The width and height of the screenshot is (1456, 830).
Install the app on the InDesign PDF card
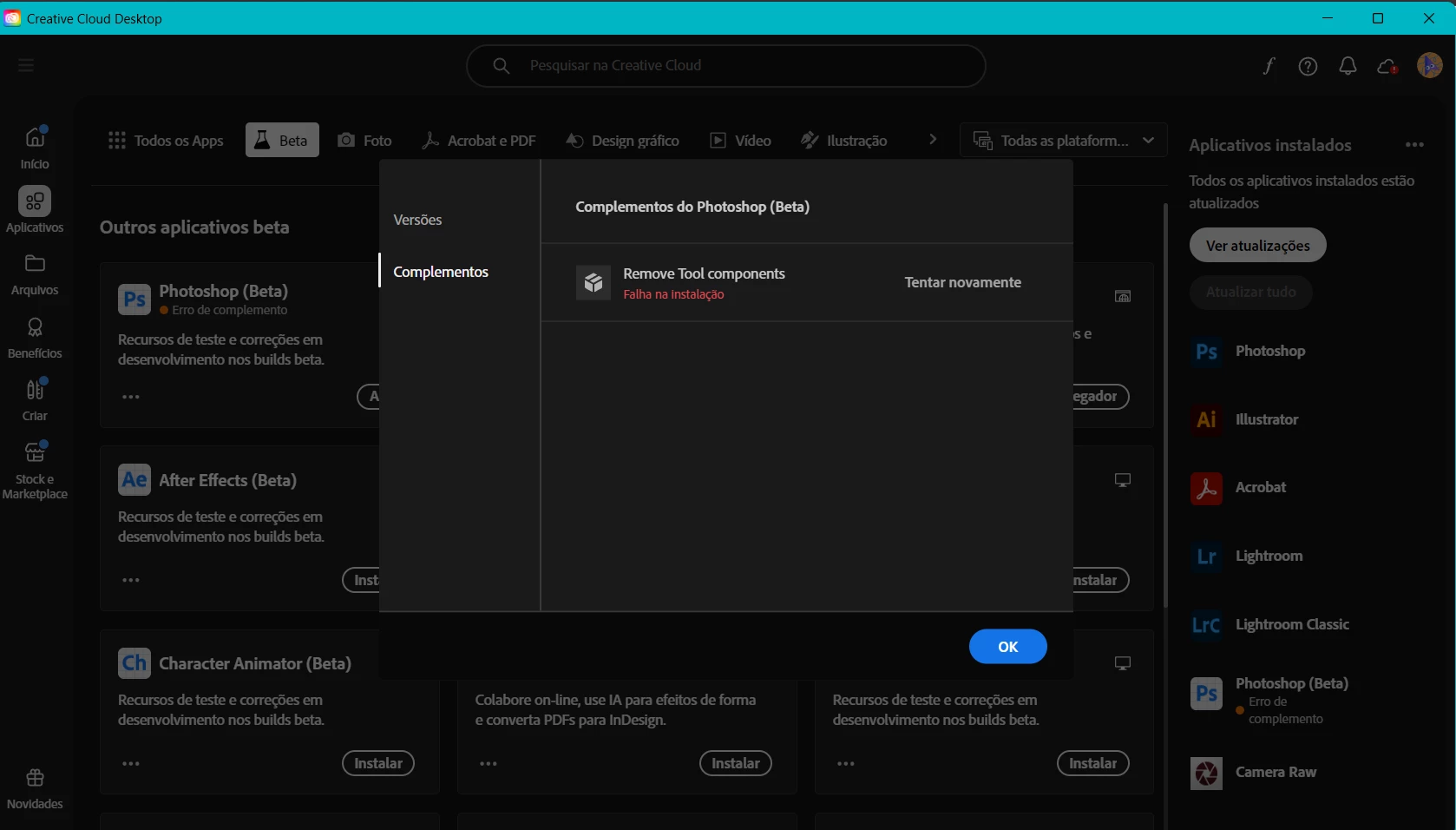[736, 764]
